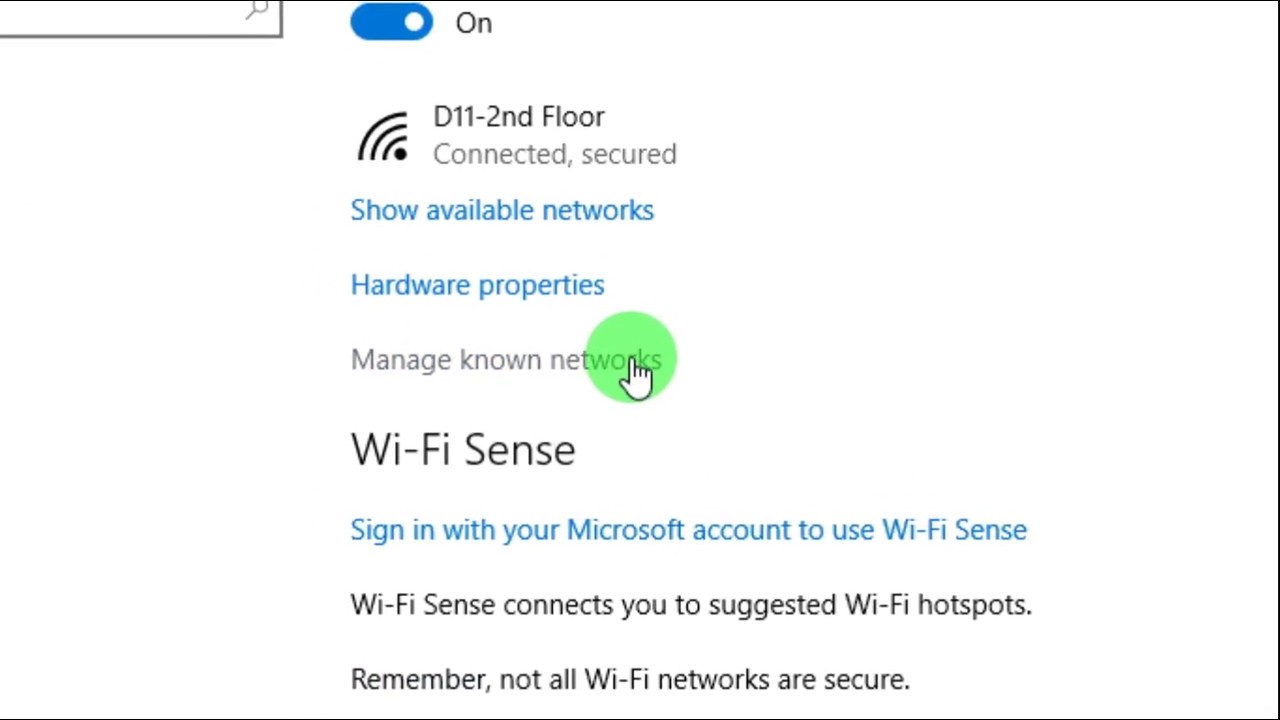Click the search magnifier icon

coord(258,10)
